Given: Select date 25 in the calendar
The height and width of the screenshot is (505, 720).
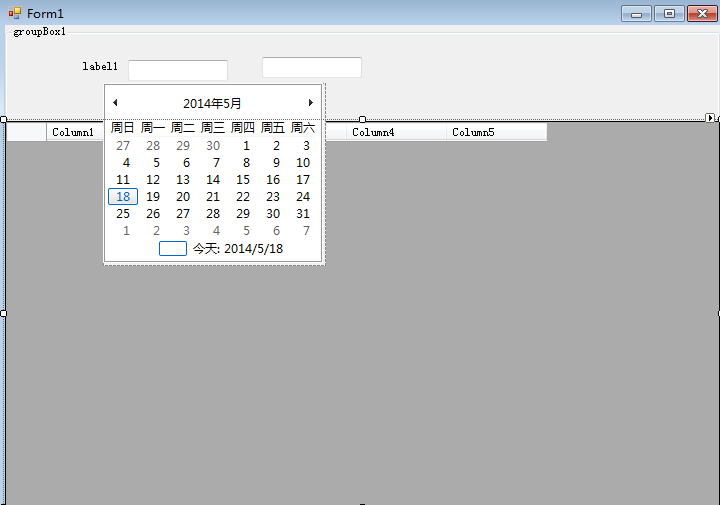Looking at the screenshot, I should click(123, 213).
